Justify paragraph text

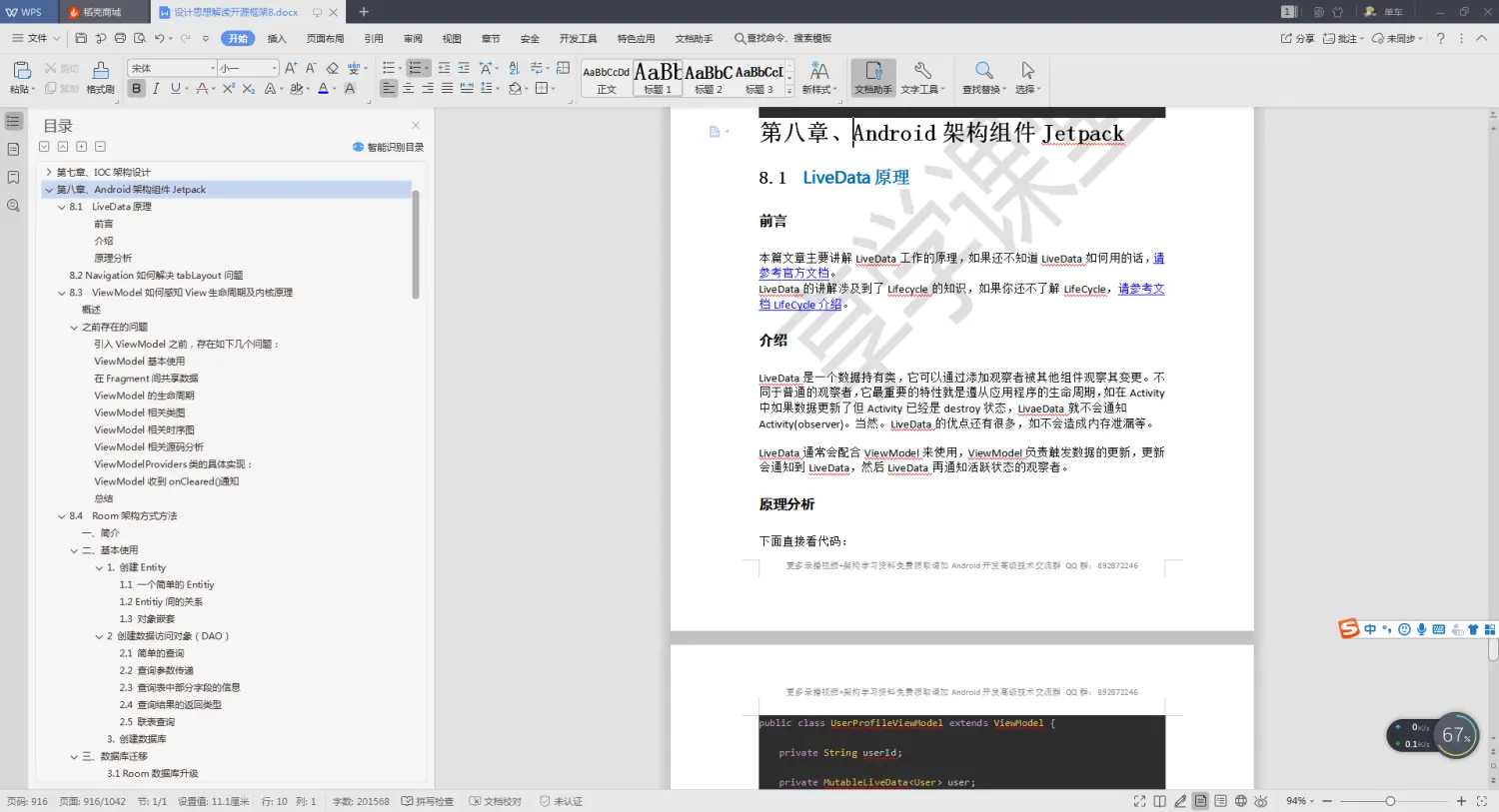(447, 89)
